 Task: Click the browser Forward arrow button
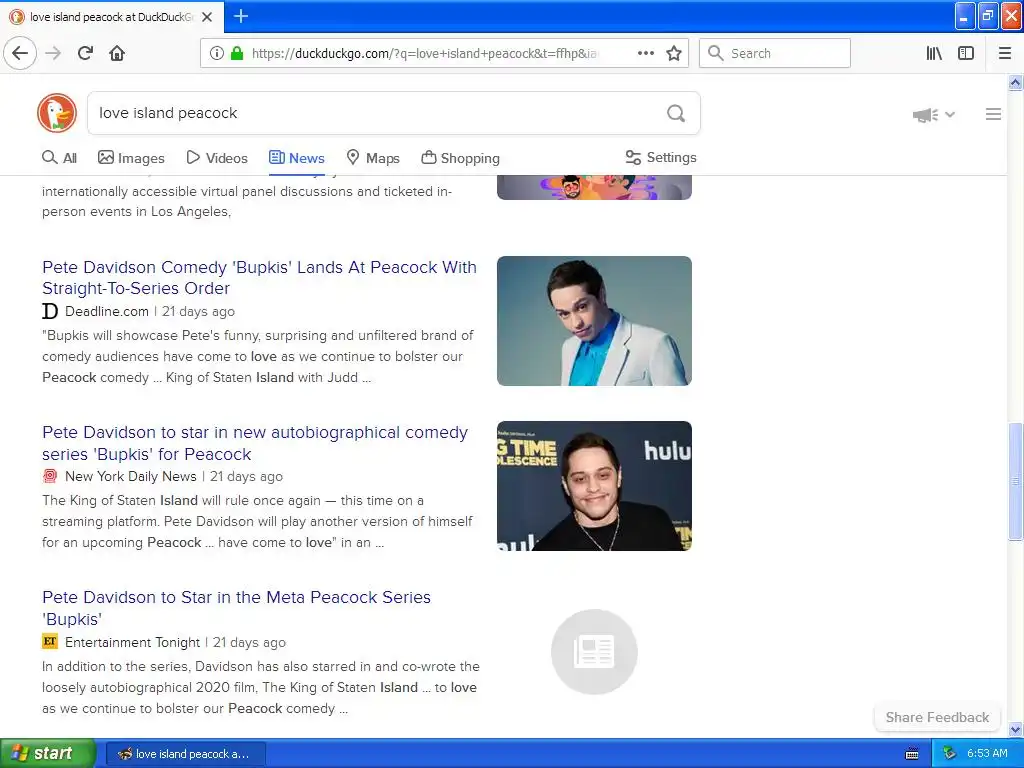tap(53, 53)
